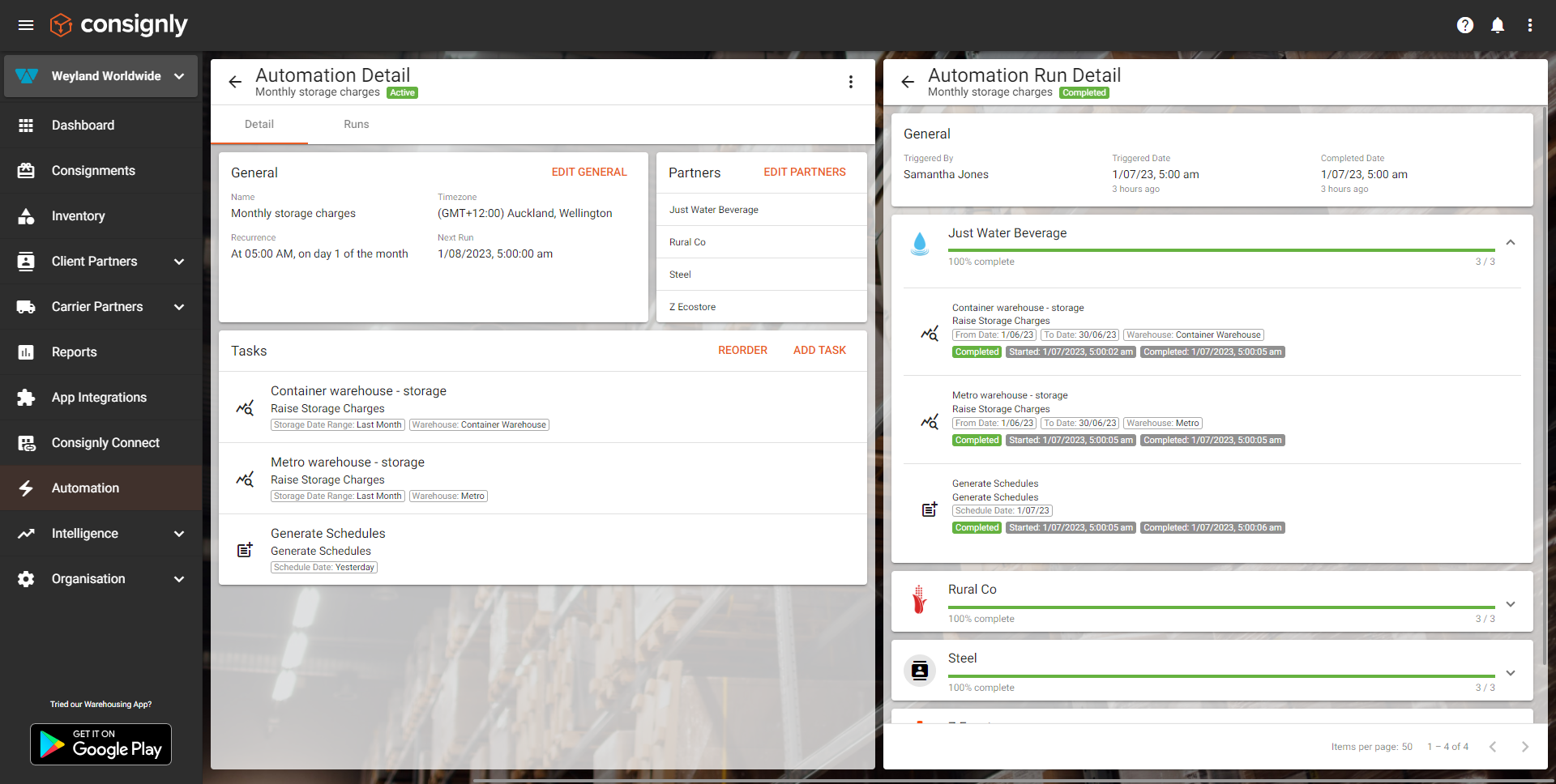Select Z Ecostore in Partners list
1556x784 pixels.
692,307
